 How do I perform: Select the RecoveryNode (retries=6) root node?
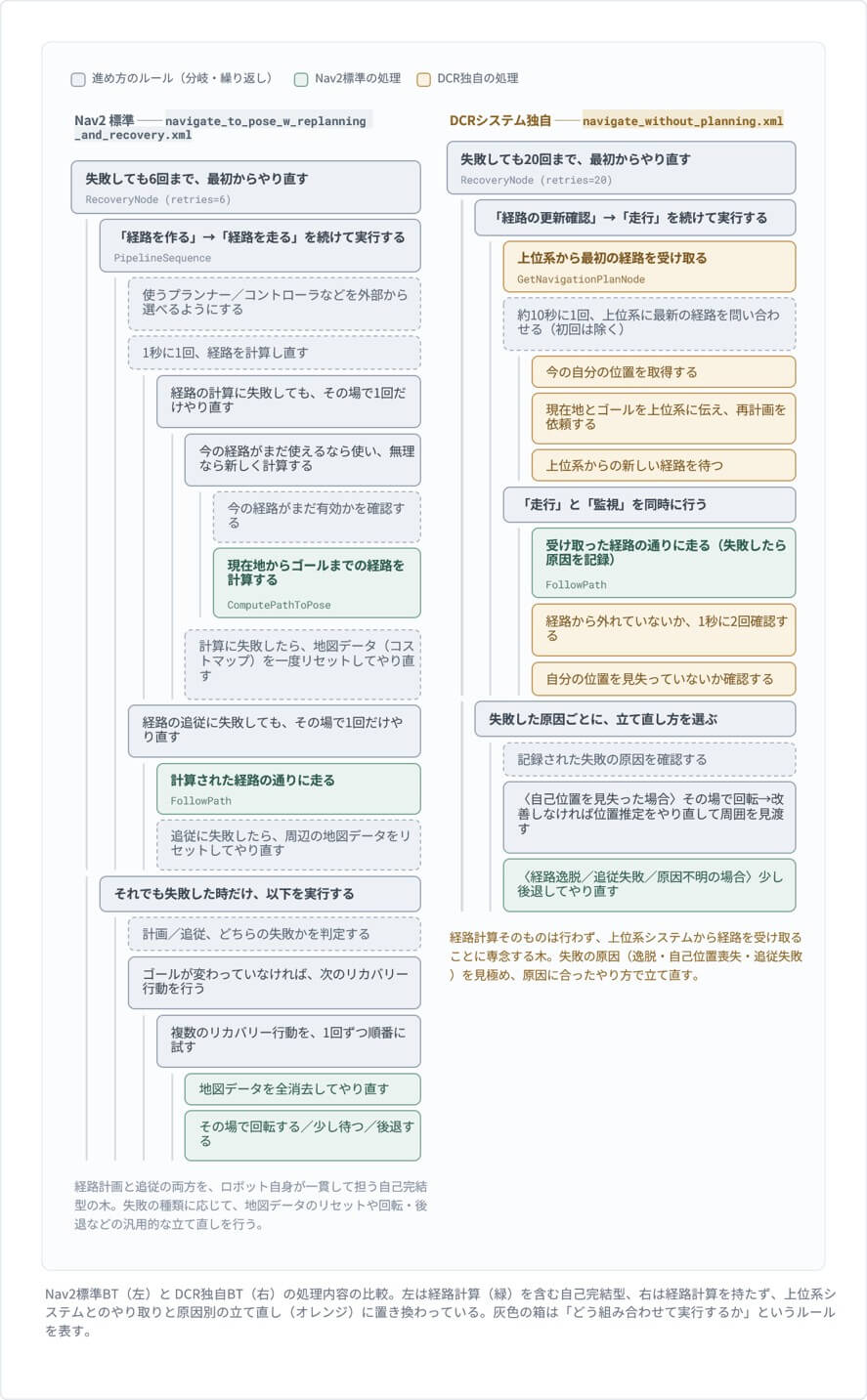pyautogui.click(x=245, y=188)
